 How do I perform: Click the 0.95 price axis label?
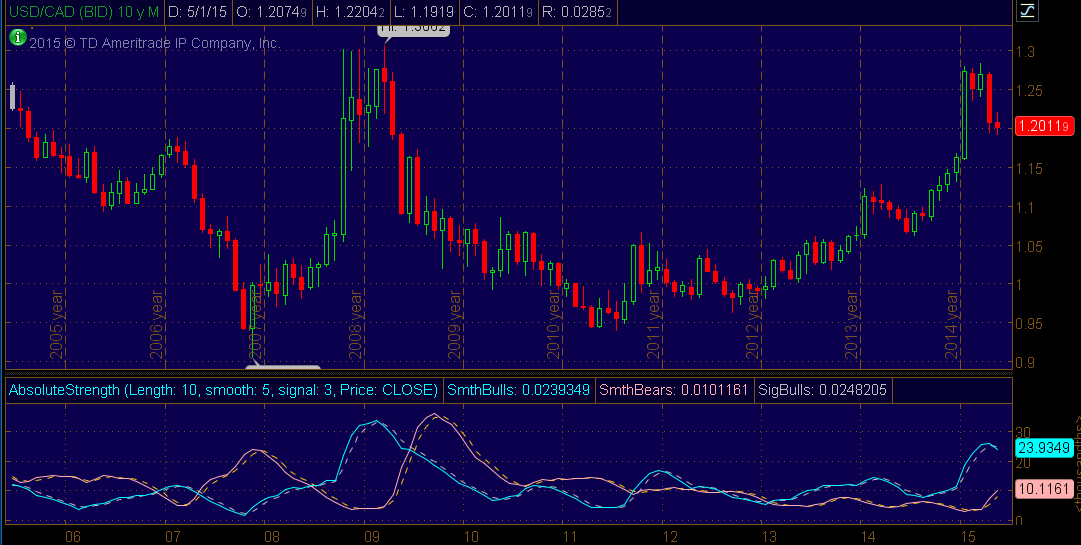pyautogui.click(x=1029, y=324)
